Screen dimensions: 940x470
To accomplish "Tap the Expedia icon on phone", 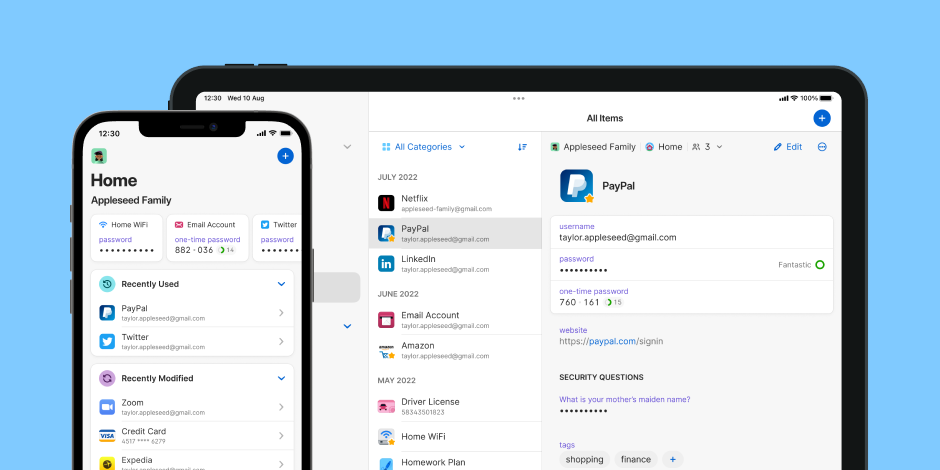I will [107, 463].
